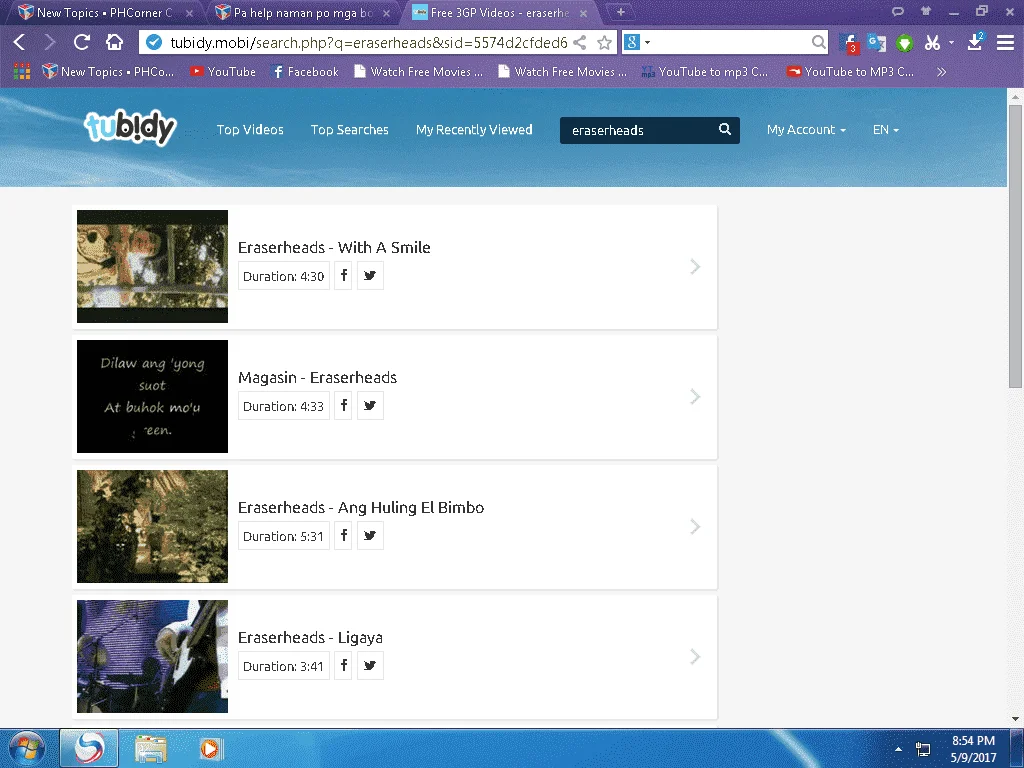The width and height of the screenshot is (1024, 768).
Task: Expand the scissors tool dropdown arrow
Action: click(x=951, y=42)
